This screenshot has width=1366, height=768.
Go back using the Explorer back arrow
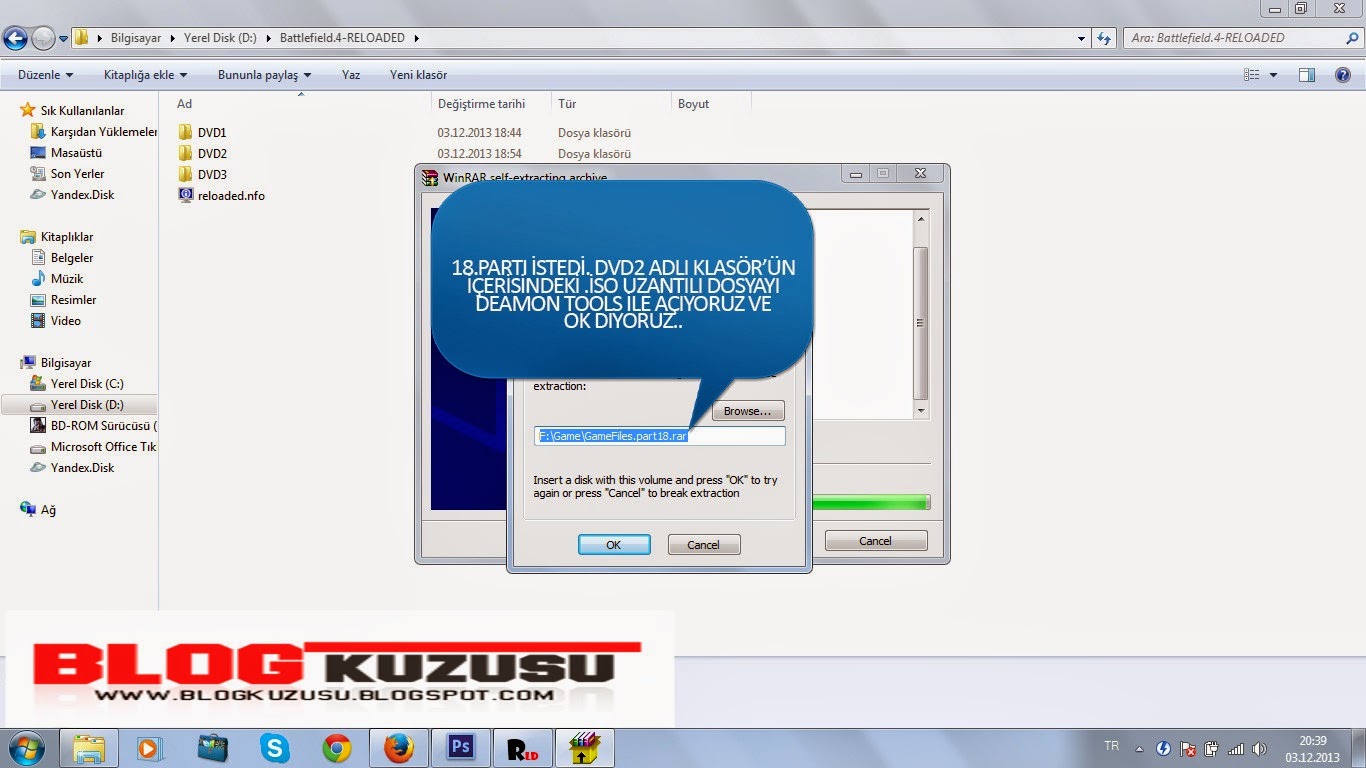(15, 39)
